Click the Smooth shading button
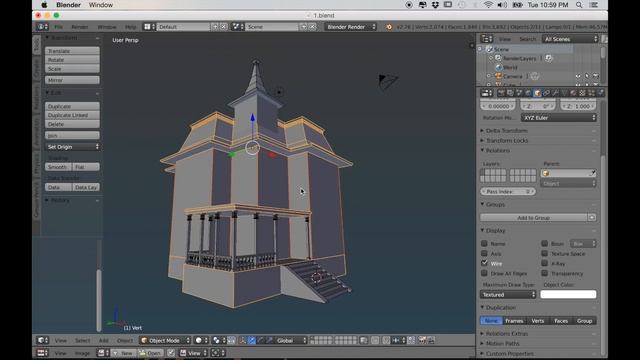This screenshot has width=640, height=360. coord(58,167)
